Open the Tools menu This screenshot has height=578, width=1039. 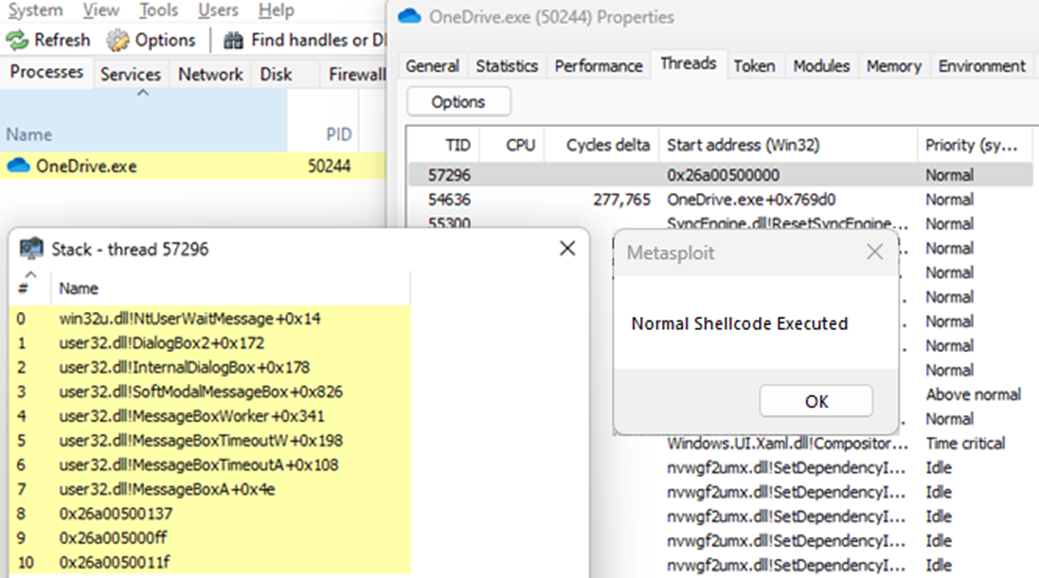[158, 11]
